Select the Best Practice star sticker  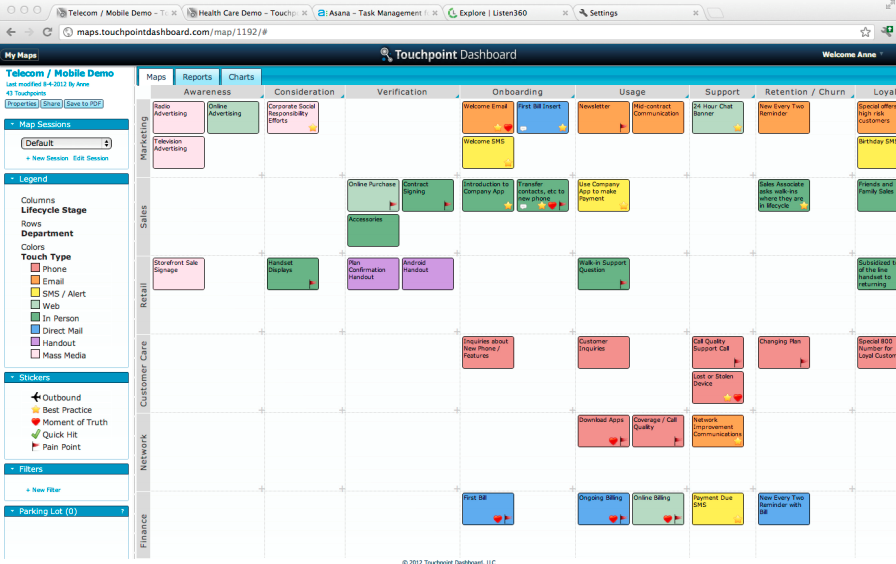(x=36, y=410)
